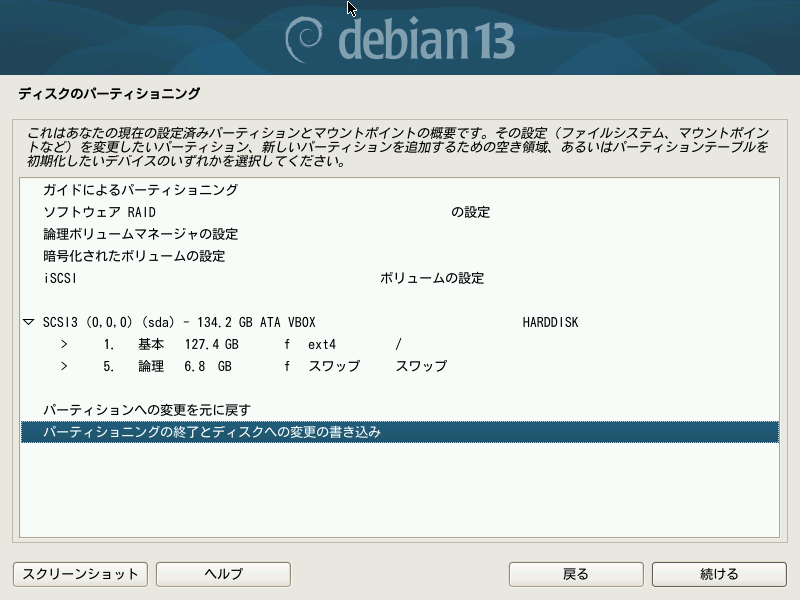Image resolution: width=800 pixels, height=600 pixels.
Task: Click the arrow beside partition 1
Action: (63, 345)
